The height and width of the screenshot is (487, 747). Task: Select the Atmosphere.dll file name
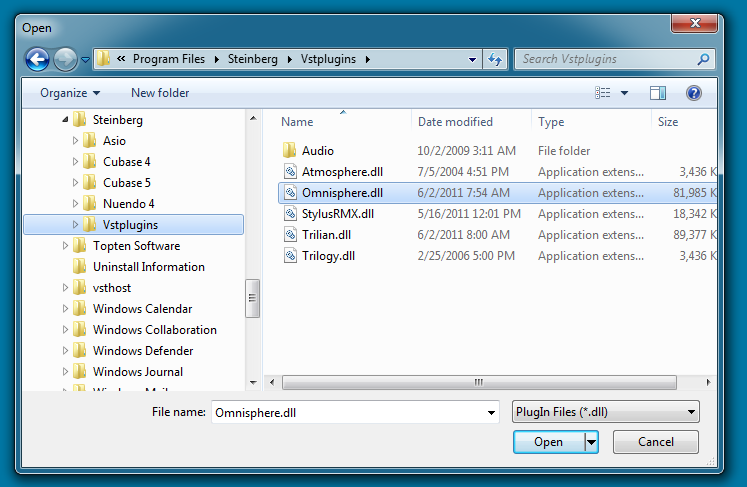pos(343,172)
